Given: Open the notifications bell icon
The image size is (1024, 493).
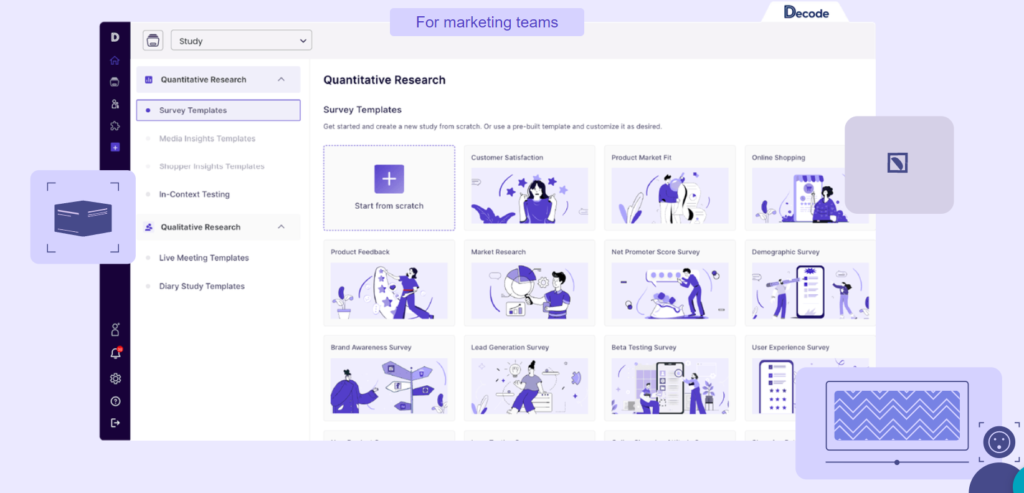Looking at the screenshot, I should point(116,354).
